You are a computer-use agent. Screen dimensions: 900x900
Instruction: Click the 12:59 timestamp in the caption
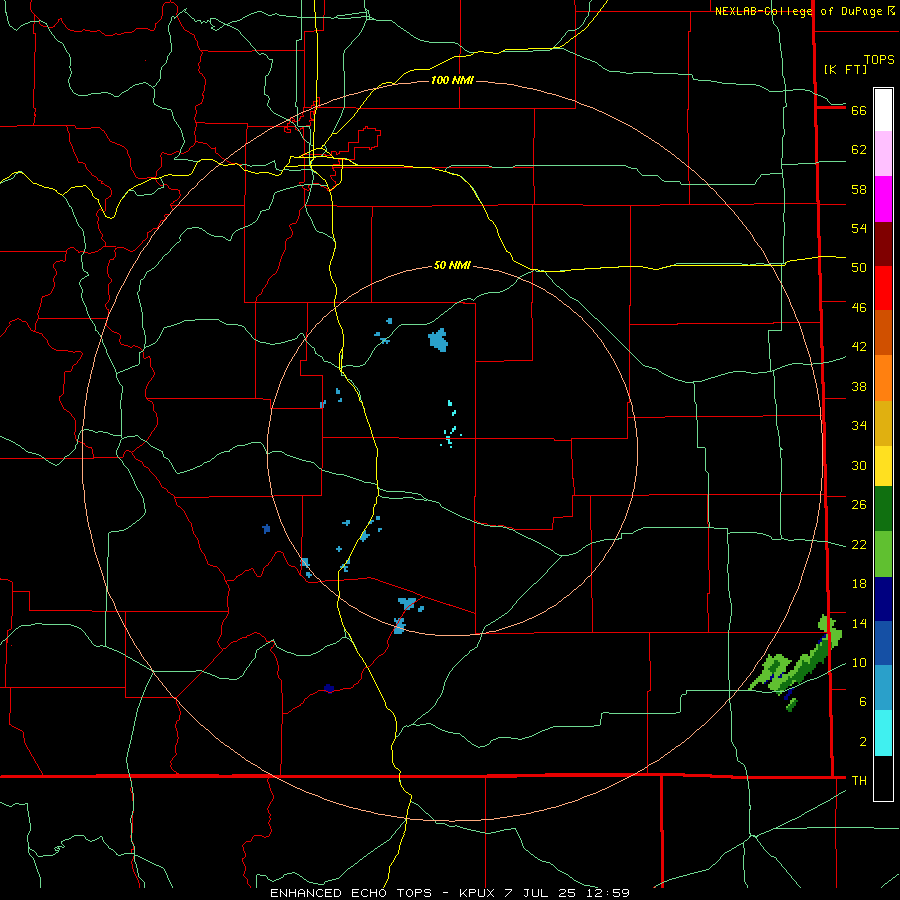point(608,893)
